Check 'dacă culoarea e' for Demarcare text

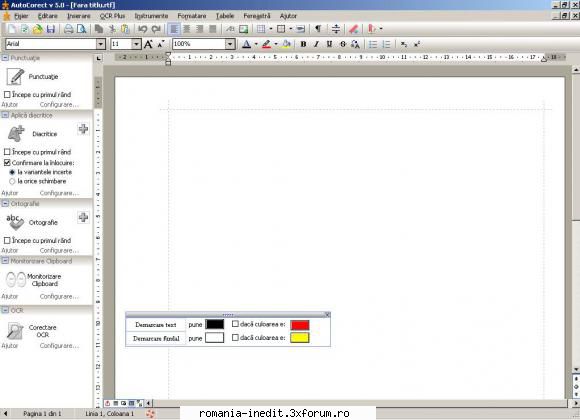pyautogui.click(x=235, y=324)
